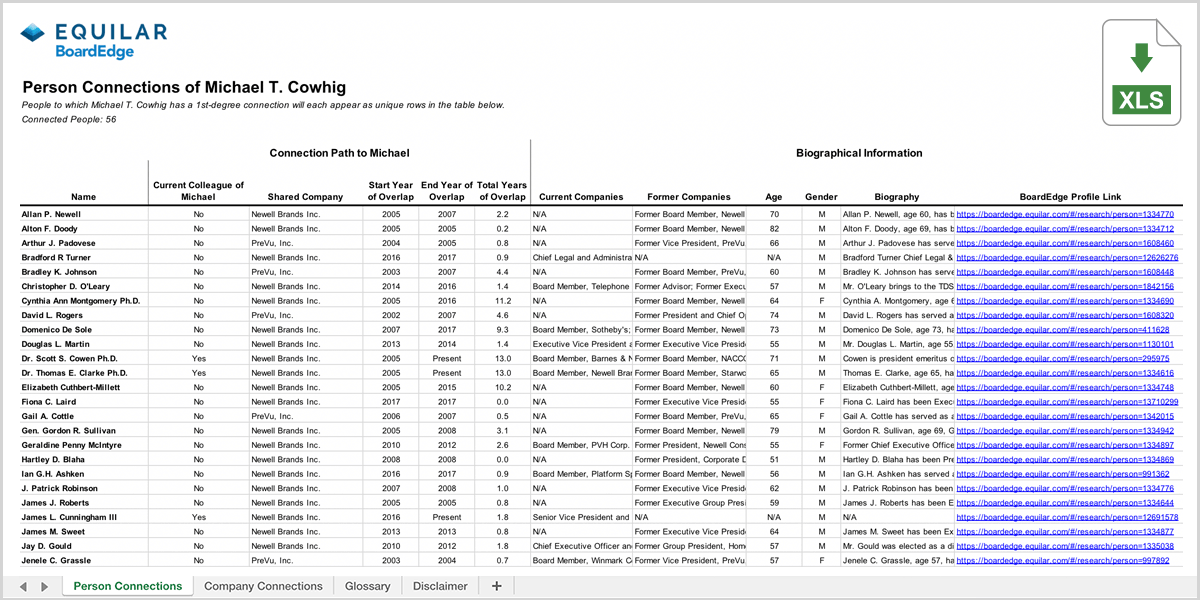Select Yes in Dr. Scott S. Cowen row

198,359
